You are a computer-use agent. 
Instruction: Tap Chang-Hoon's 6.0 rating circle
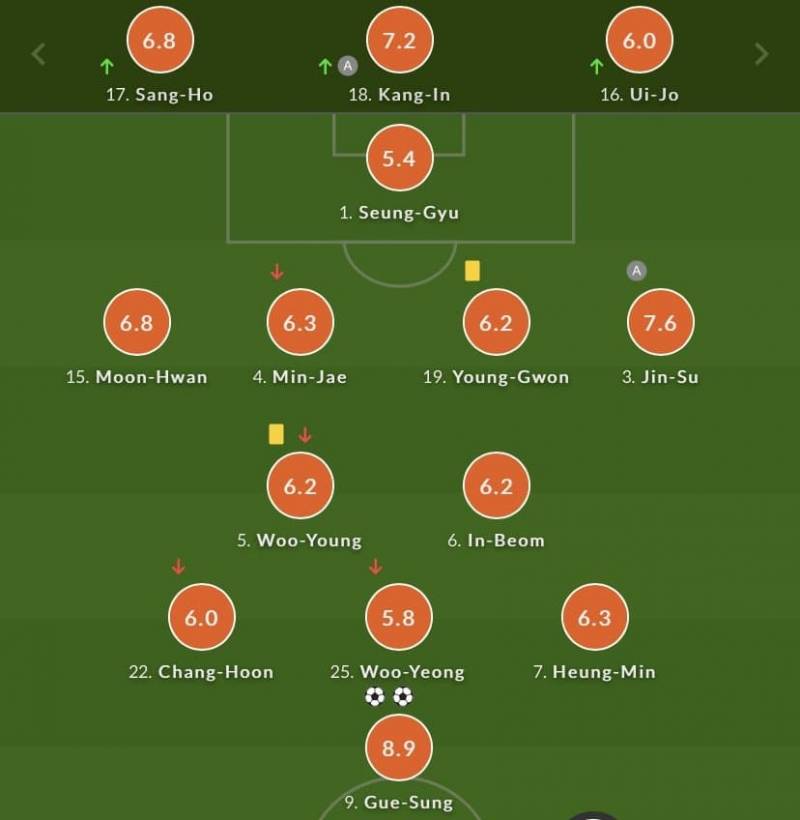tap(201, 618)
